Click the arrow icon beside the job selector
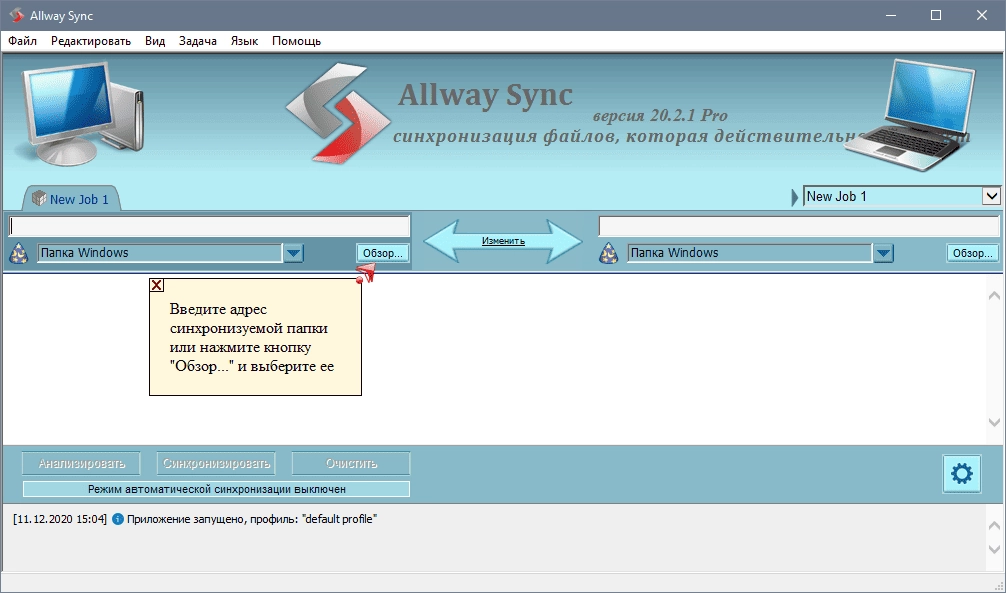The height and width of the screenshot is (593, 1006). [x=796, y=197]
